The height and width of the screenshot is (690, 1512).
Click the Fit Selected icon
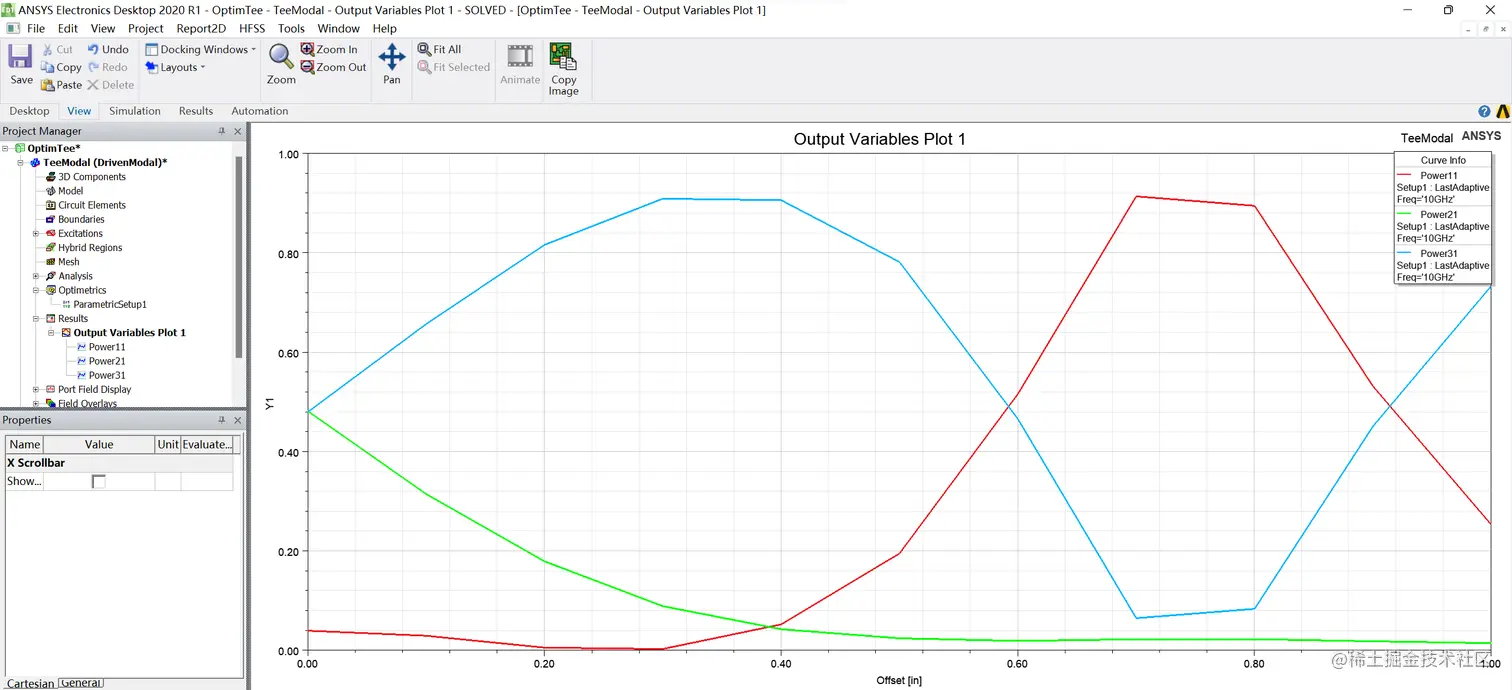pos(424,67)
